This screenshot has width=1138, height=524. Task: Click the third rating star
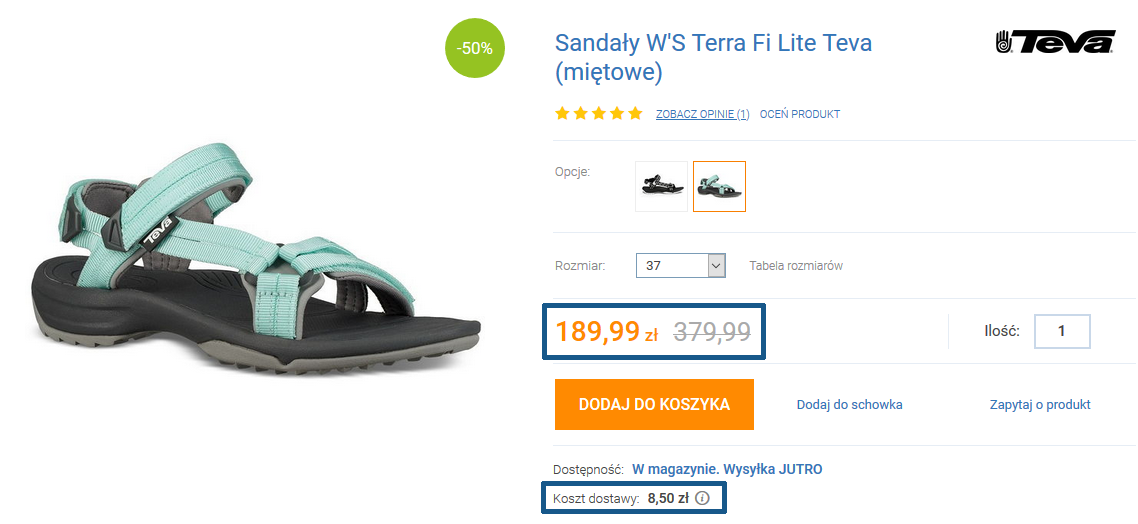coord(599,114)
